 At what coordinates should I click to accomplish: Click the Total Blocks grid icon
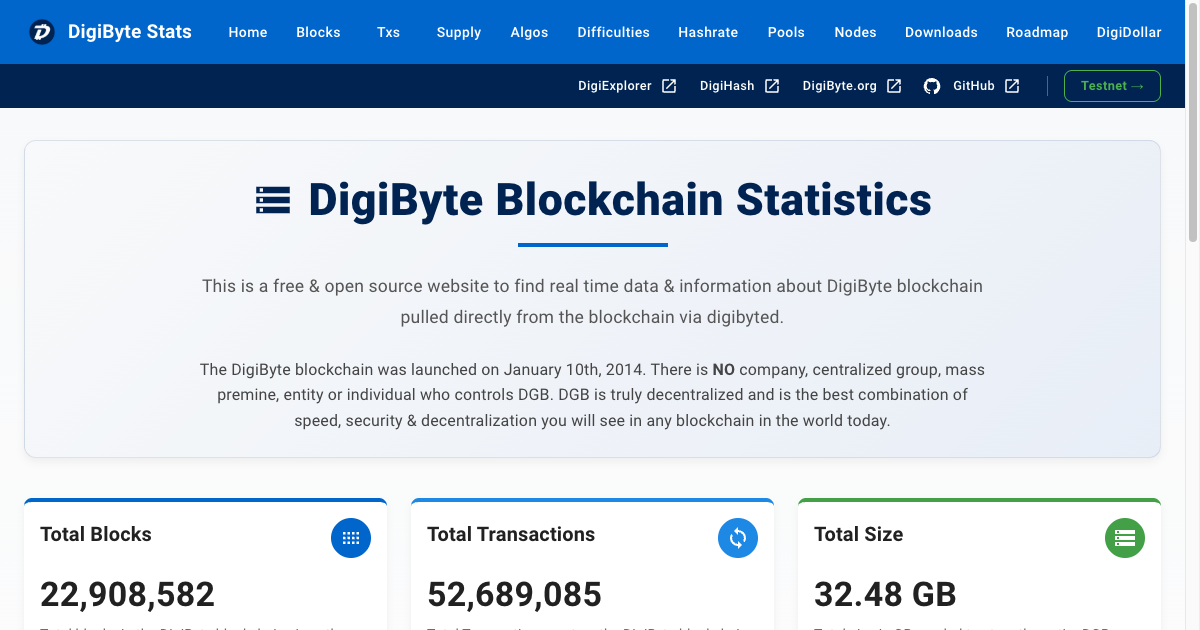351,538
